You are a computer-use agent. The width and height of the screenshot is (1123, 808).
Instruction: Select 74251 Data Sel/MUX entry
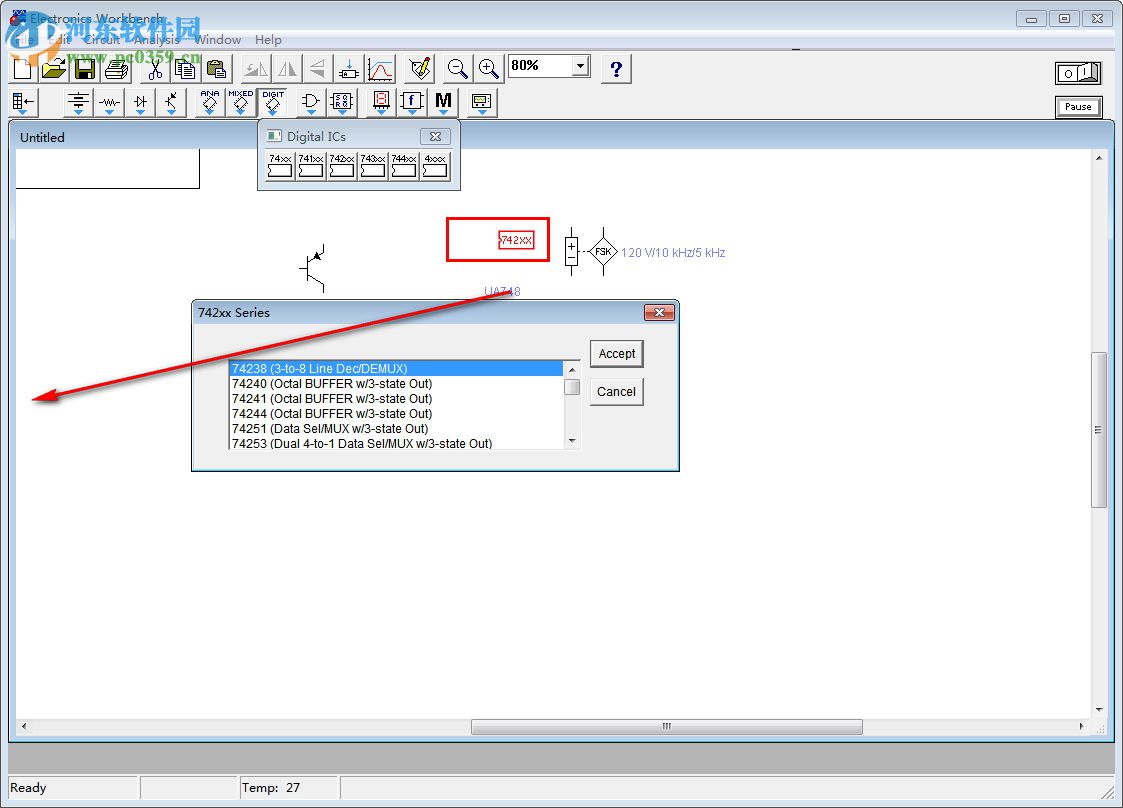(x=396, y=428)
